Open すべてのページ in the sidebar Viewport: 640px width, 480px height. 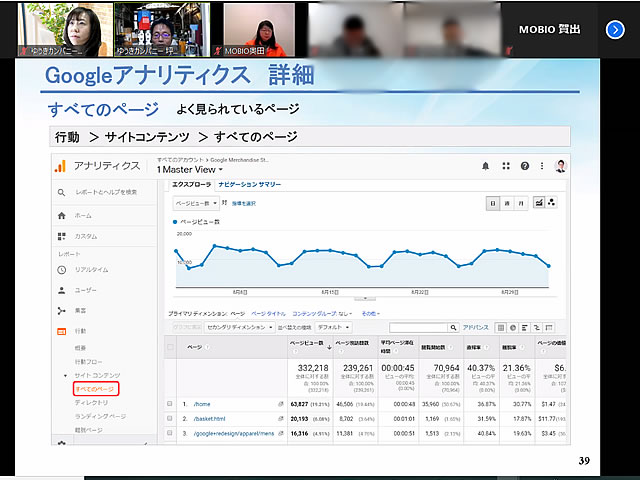click(x=96, y=389)
